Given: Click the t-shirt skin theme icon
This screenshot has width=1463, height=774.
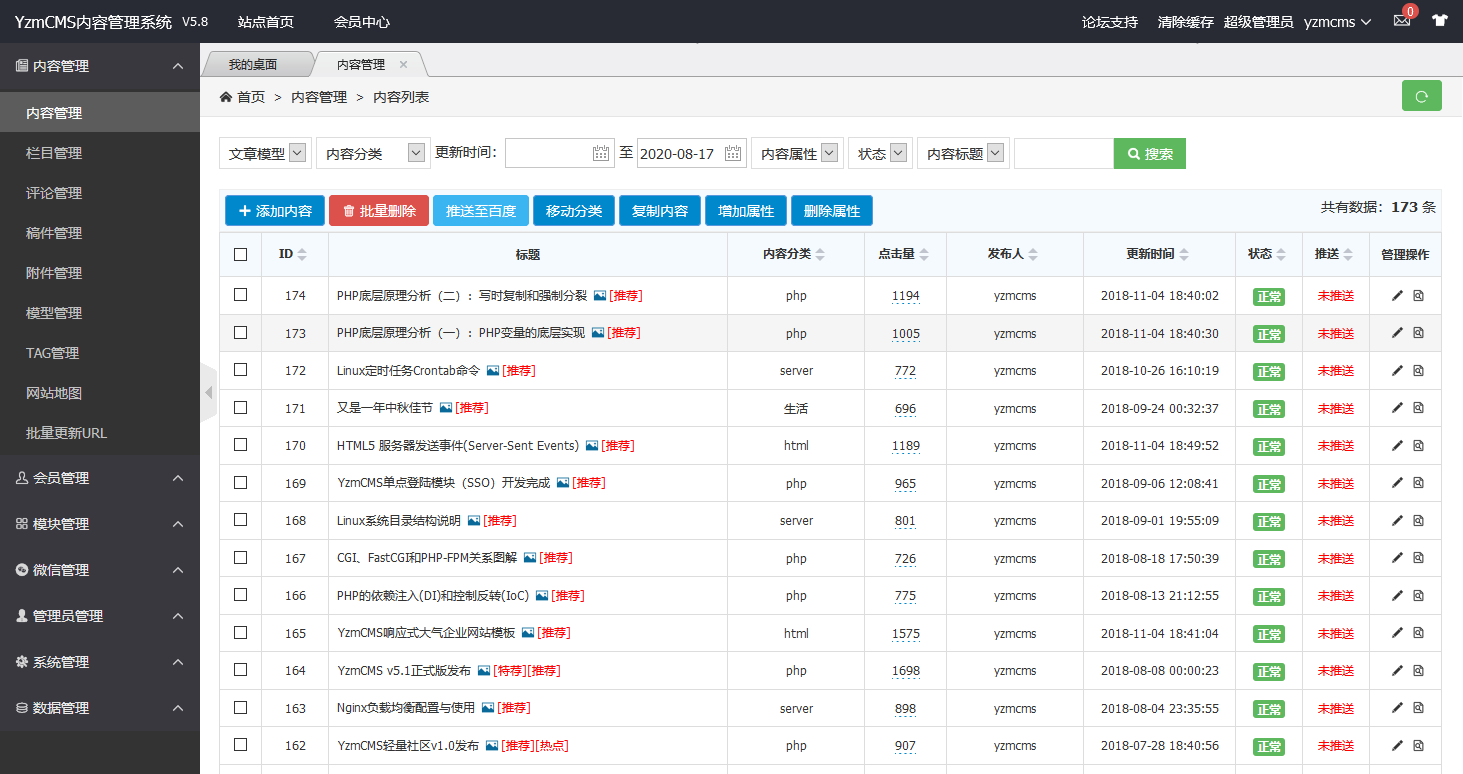Looking at the screenshot, I should click(1439, 21).
